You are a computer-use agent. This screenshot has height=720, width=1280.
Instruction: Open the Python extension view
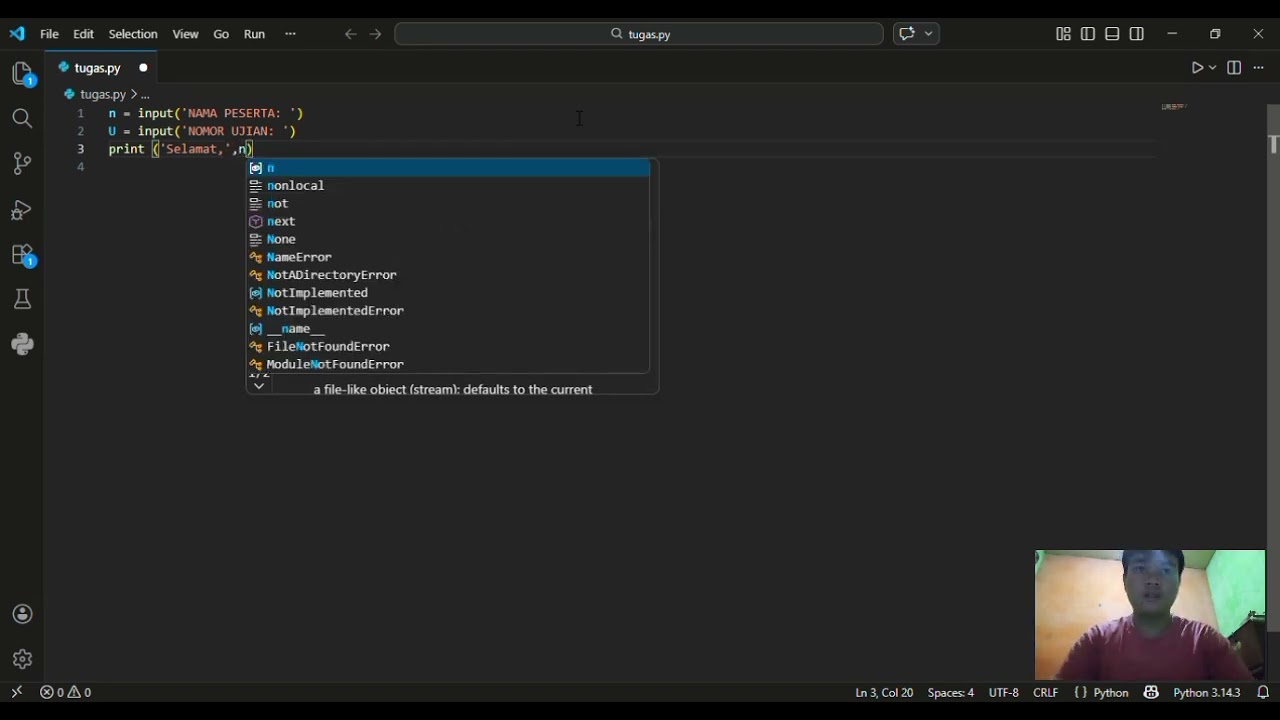(x=22, y=344)
